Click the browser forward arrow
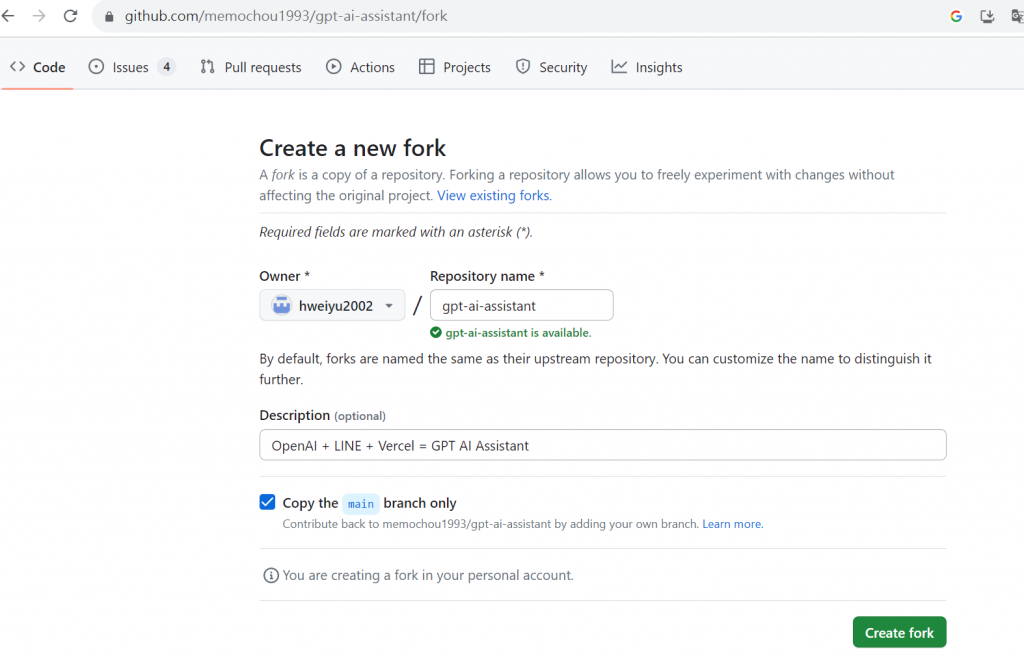This screenshot has width=1024, height=656. [39, 16]
